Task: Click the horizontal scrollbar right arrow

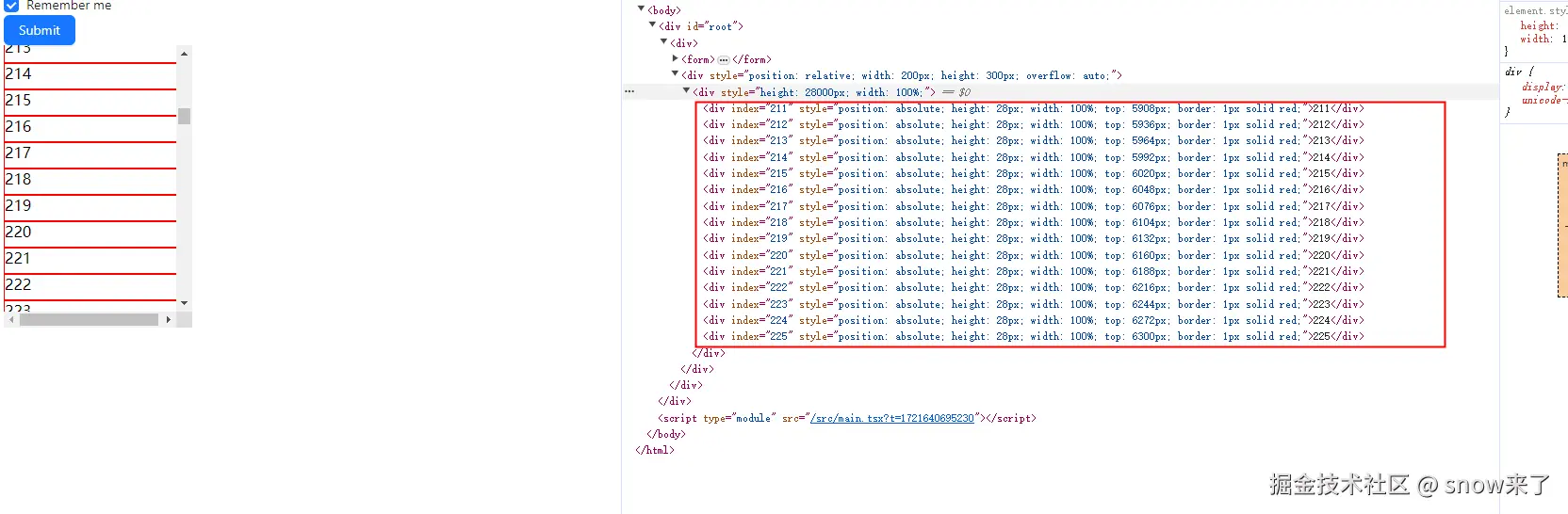Action: [169, 320]
